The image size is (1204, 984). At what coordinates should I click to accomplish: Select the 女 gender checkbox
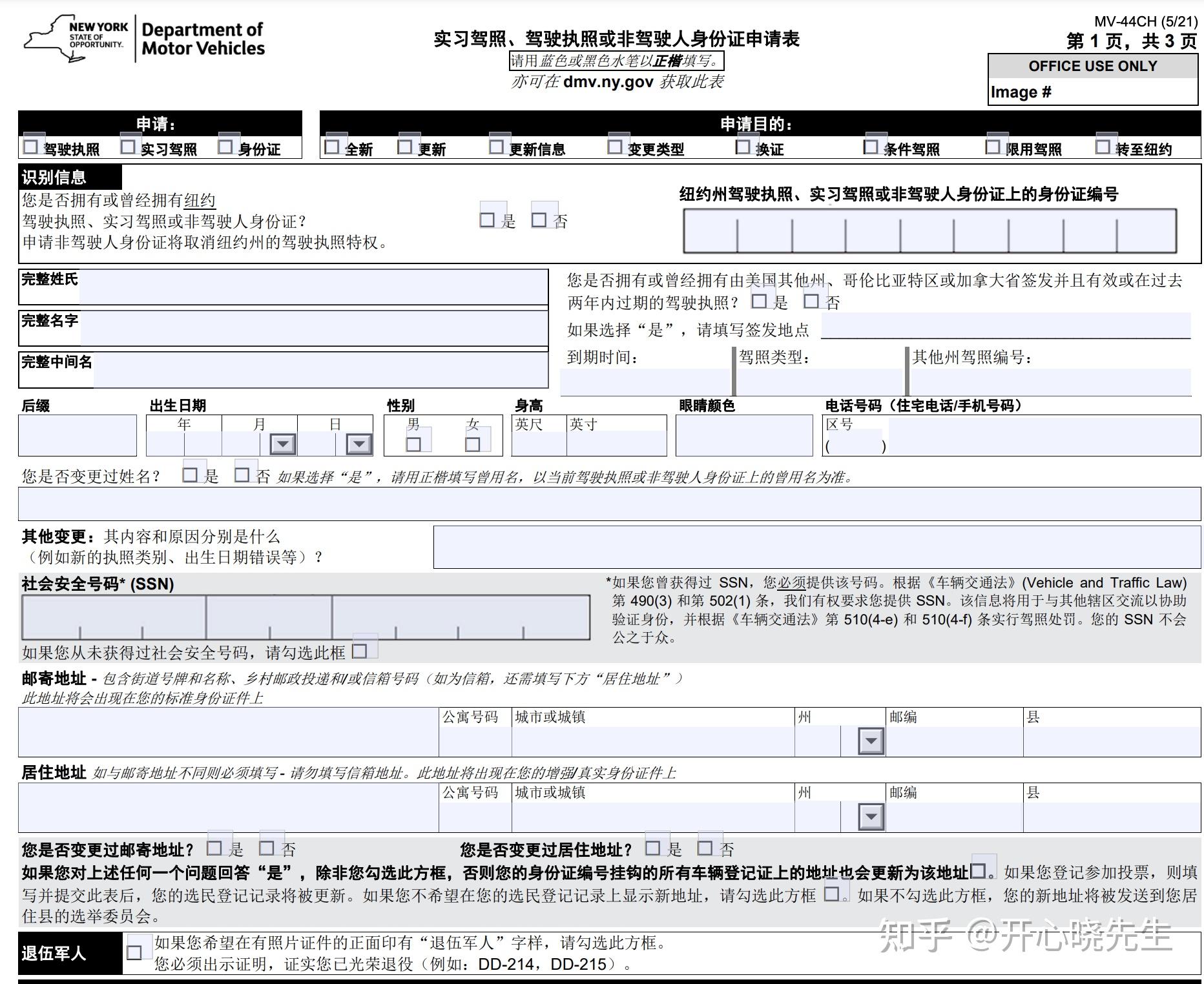(472, 444)
